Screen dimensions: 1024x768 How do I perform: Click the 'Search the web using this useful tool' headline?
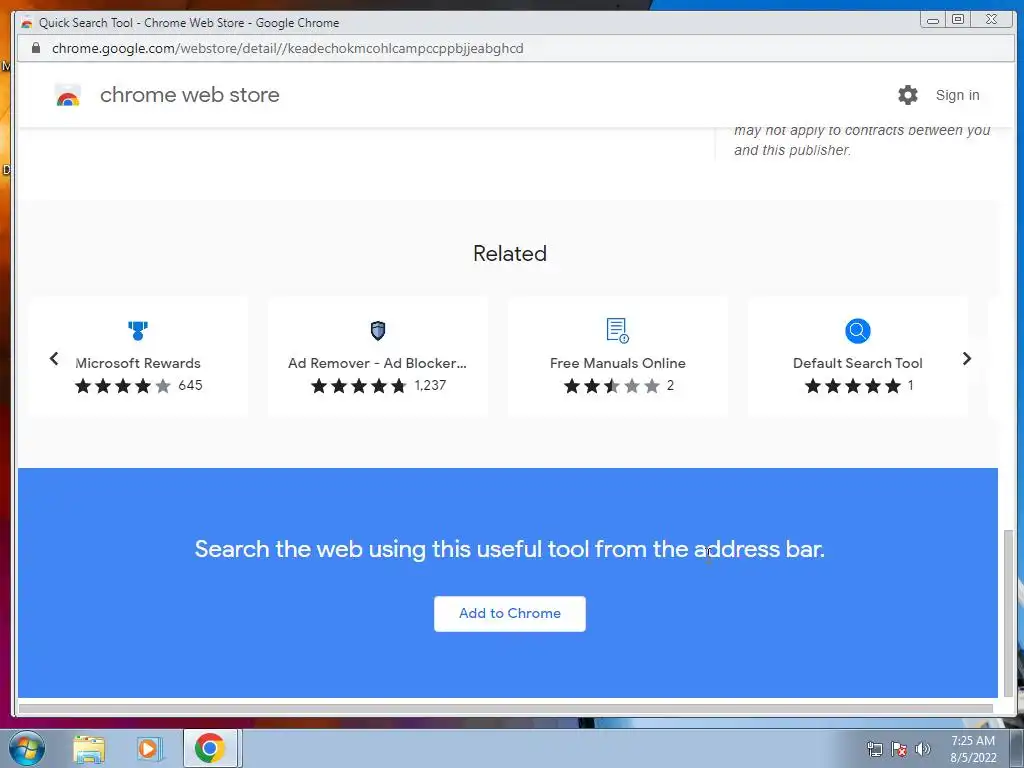pyautogui.click(x=509, y=549)
